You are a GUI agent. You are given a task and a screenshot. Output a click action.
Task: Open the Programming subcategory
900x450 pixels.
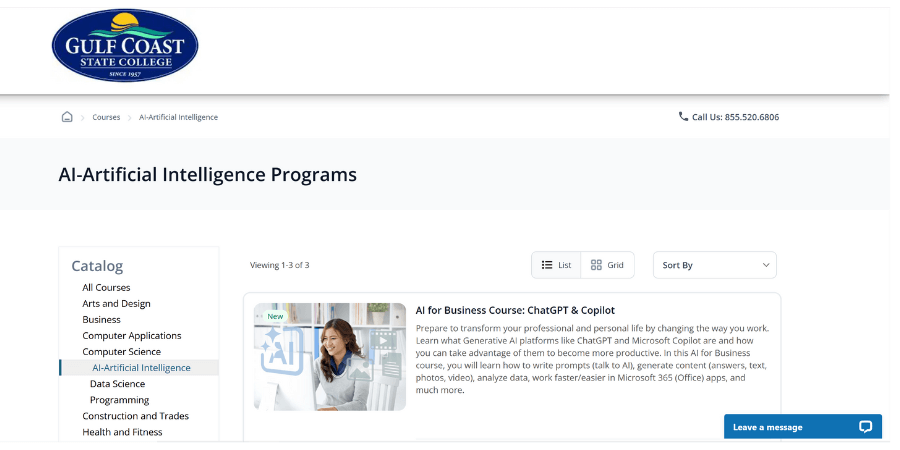tap(119, 400)
